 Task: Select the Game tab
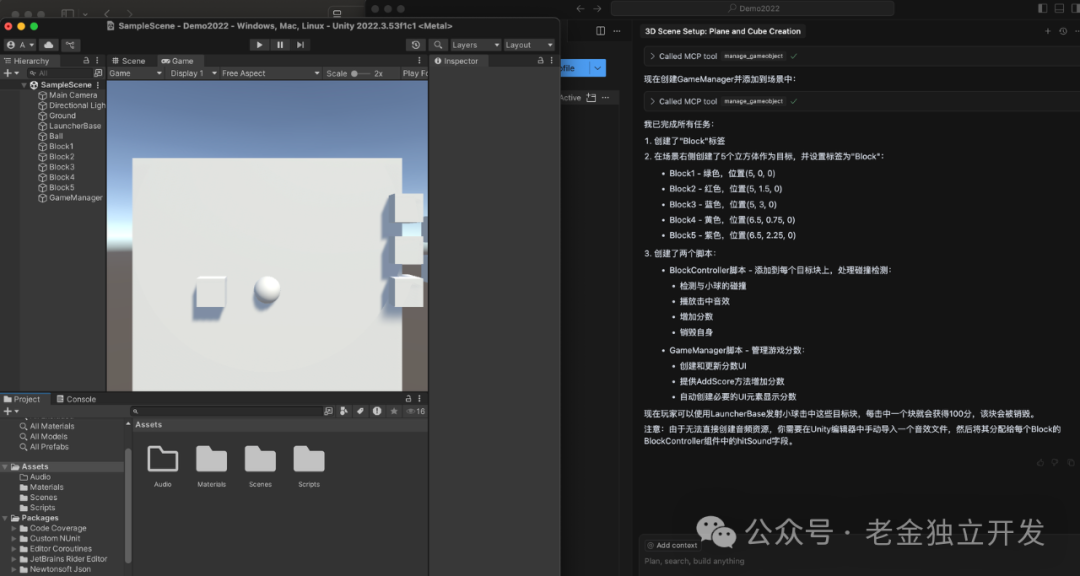[x=178, y=61]
